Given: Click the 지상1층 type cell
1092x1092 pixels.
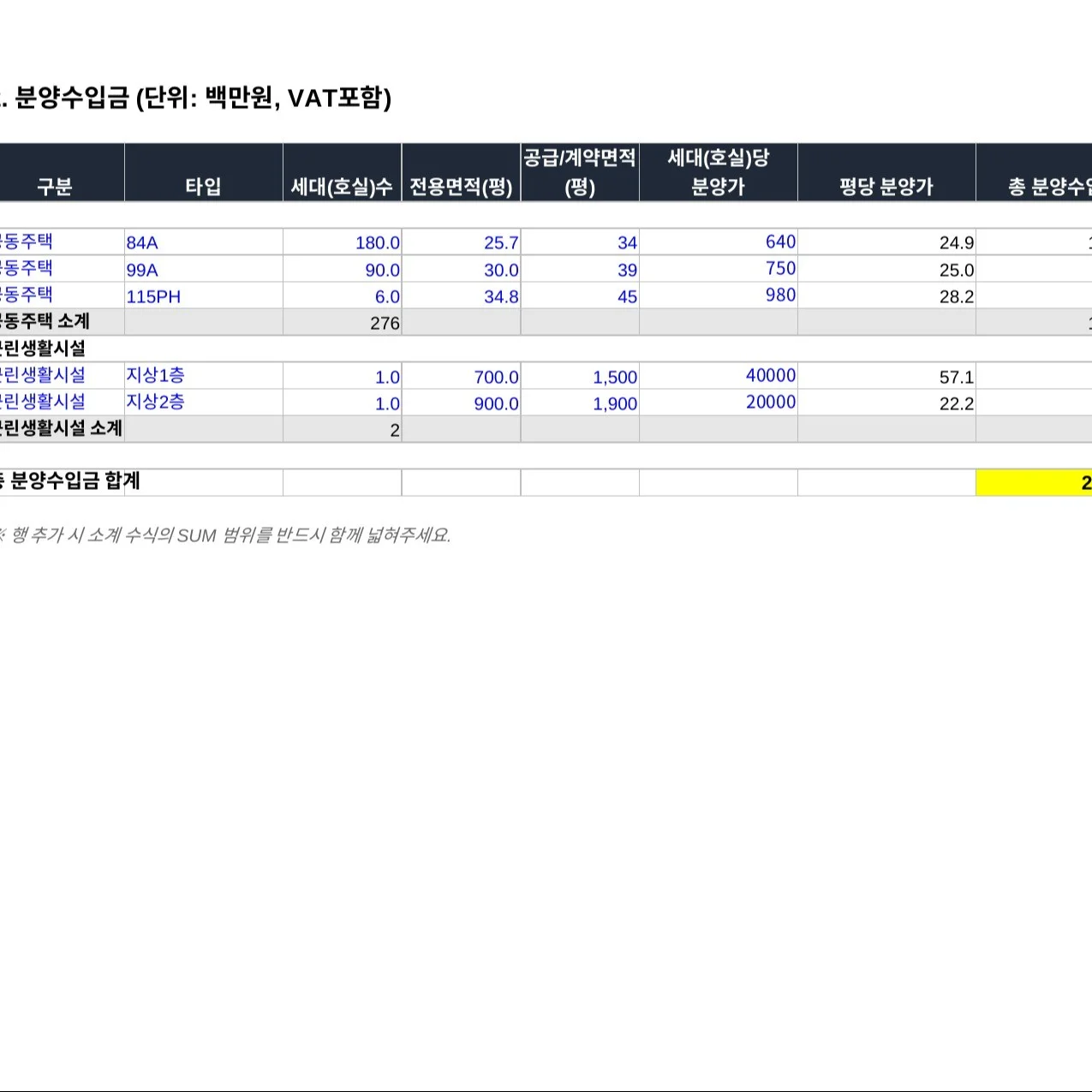Looking at the screenshot, I should tap(204, 376).
